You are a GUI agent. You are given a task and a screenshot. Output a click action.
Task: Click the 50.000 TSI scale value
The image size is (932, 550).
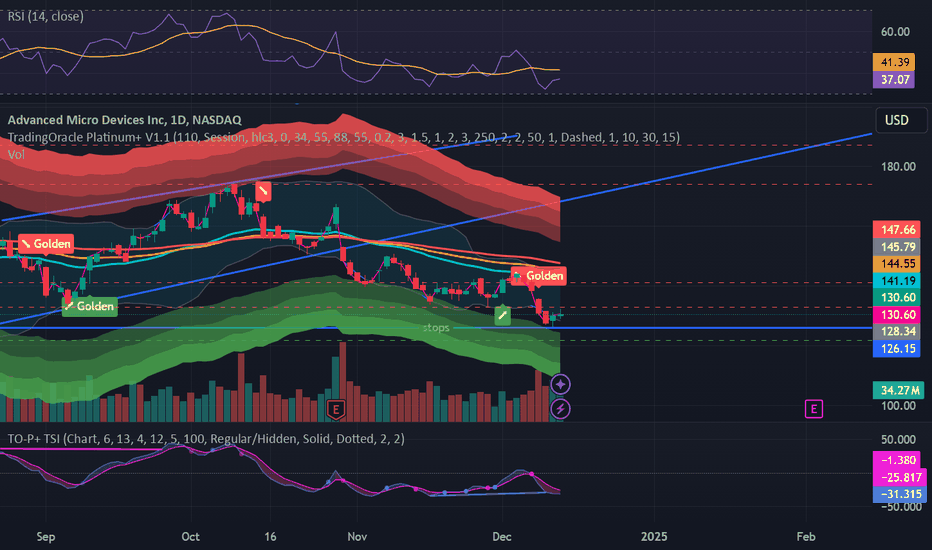click(898, 439)
